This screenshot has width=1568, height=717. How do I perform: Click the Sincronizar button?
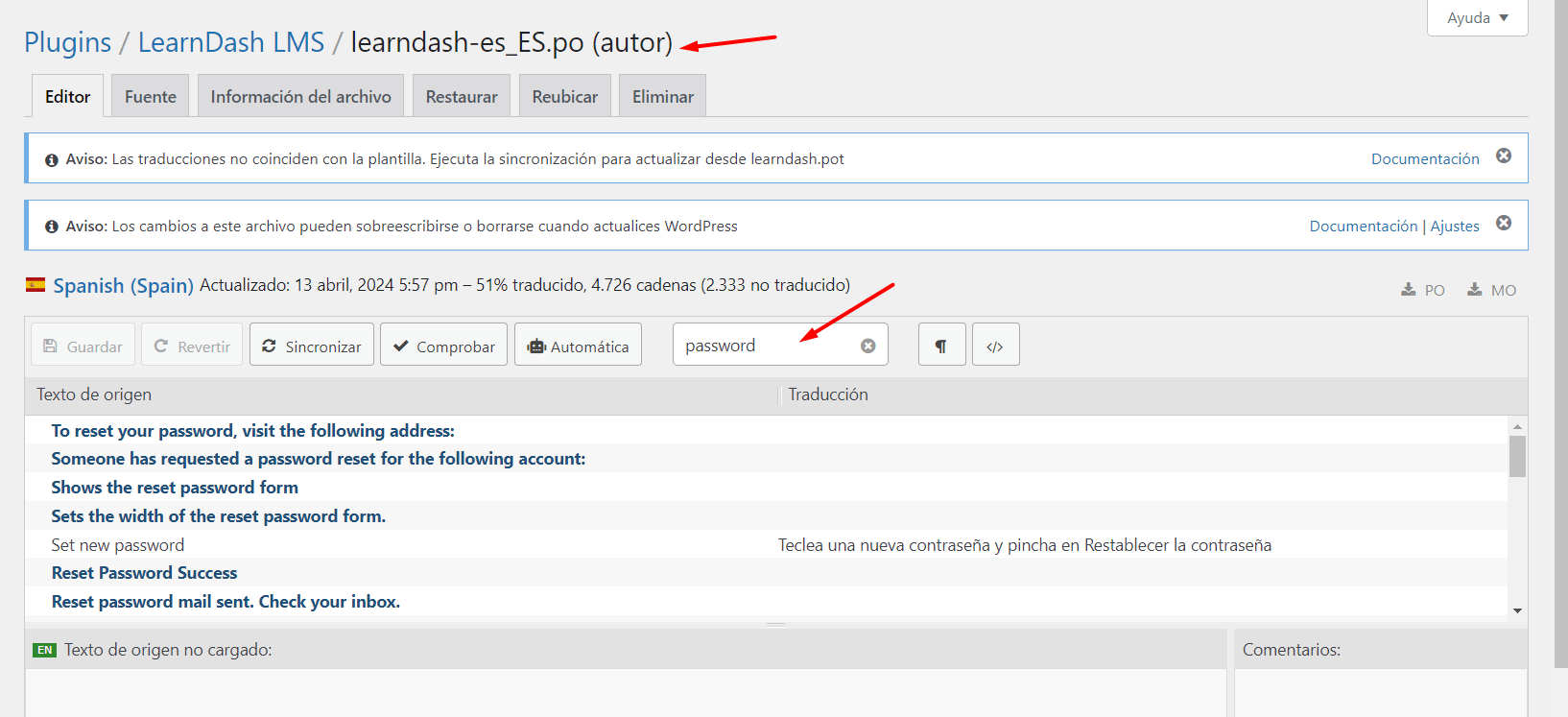(311, 345)
